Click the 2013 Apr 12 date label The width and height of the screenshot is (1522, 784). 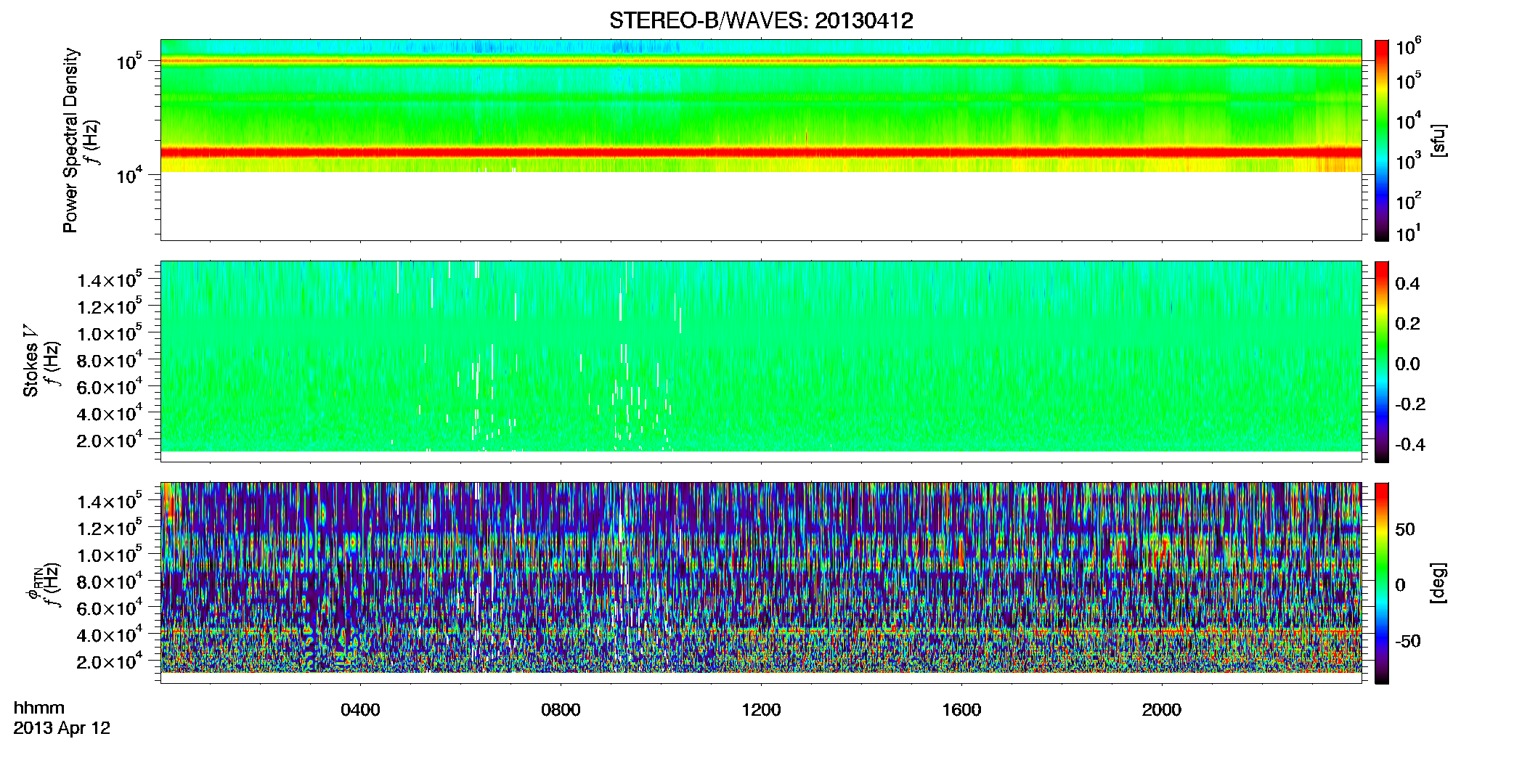click(x=62, y=728)
